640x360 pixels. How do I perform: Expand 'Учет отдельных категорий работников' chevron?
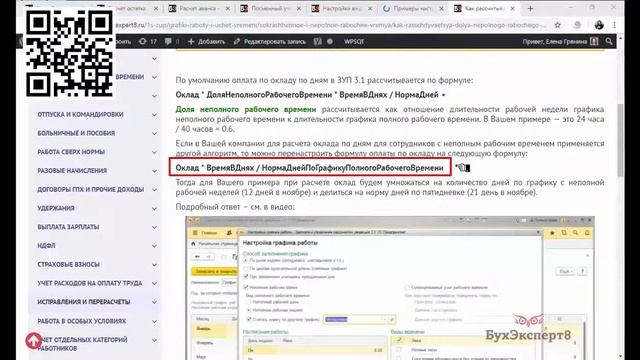click(154, 340)
